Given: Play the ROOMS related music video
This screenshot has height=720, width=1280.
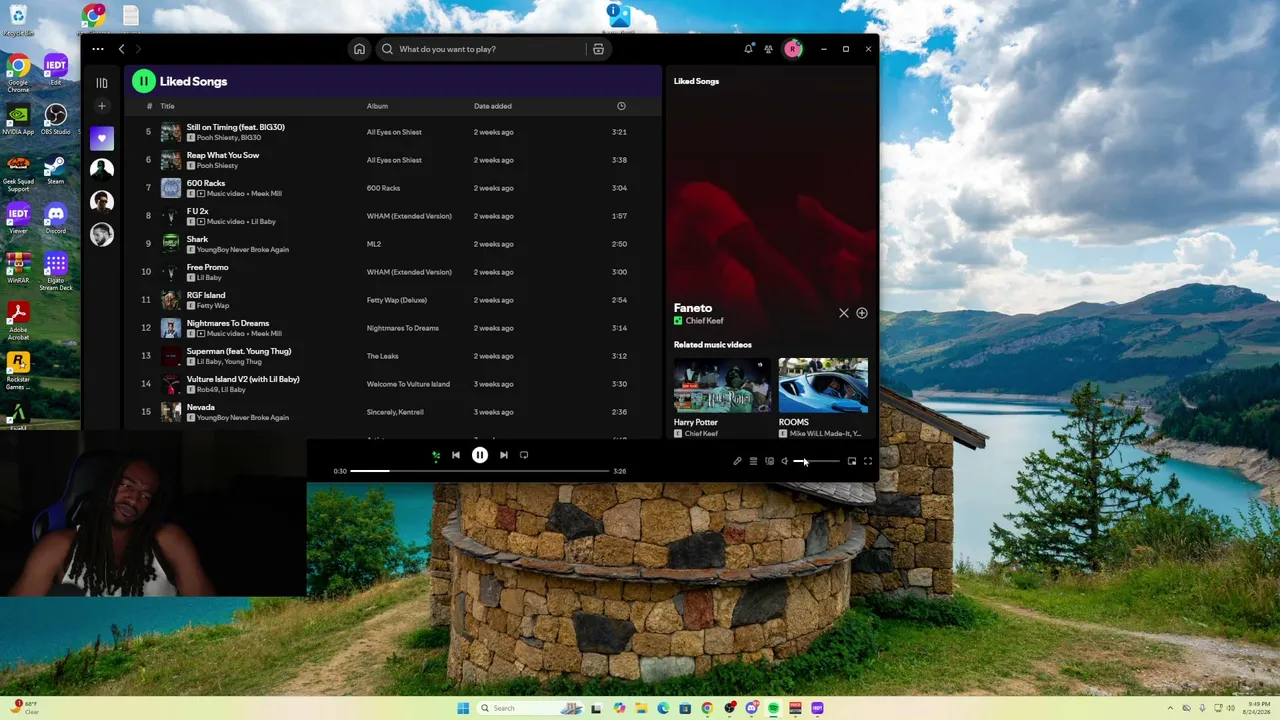Looking at the screenshot, I should pos(824,385).
